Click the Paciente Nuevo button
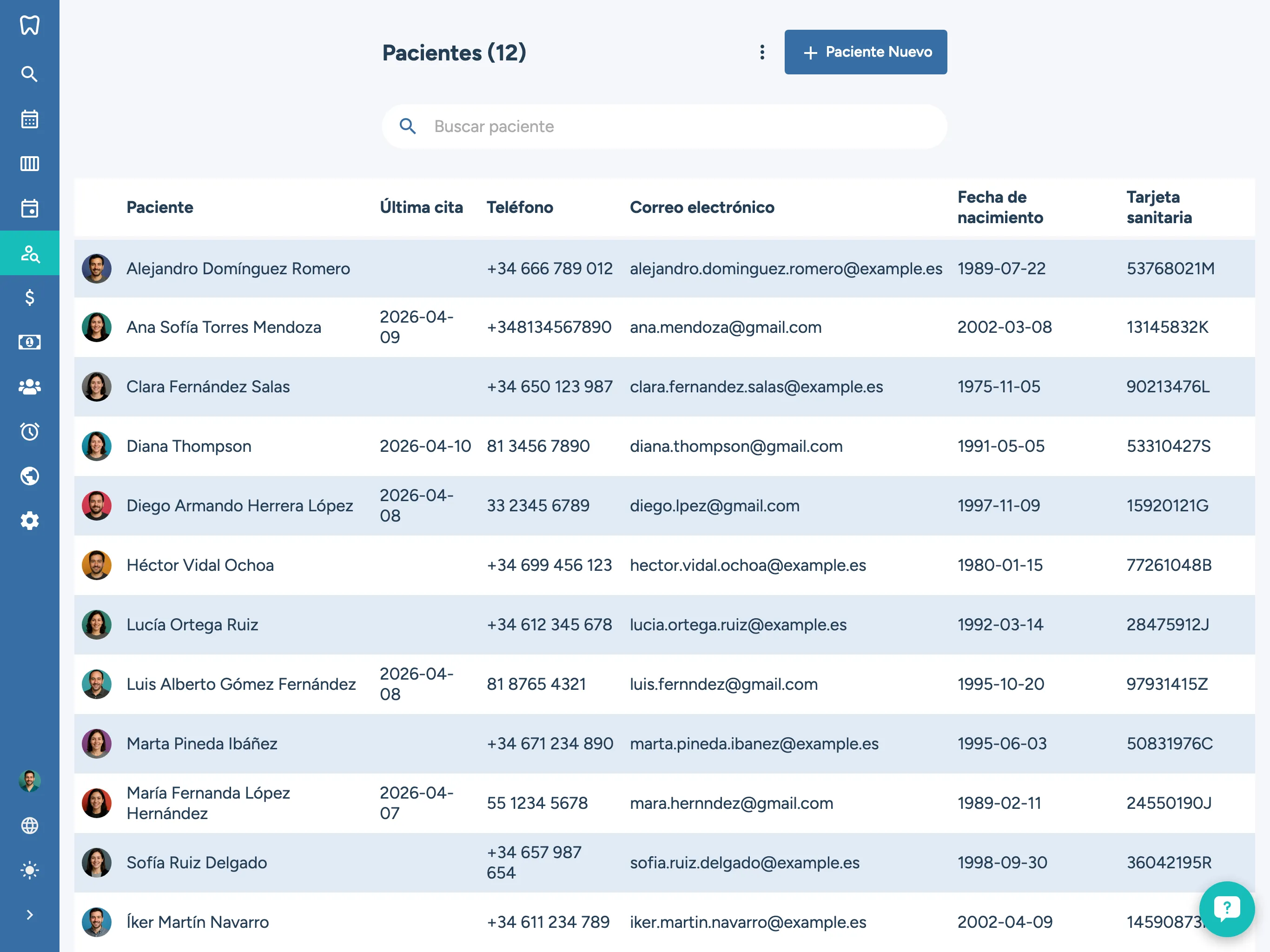1270x952 pixels. (865, 52)
